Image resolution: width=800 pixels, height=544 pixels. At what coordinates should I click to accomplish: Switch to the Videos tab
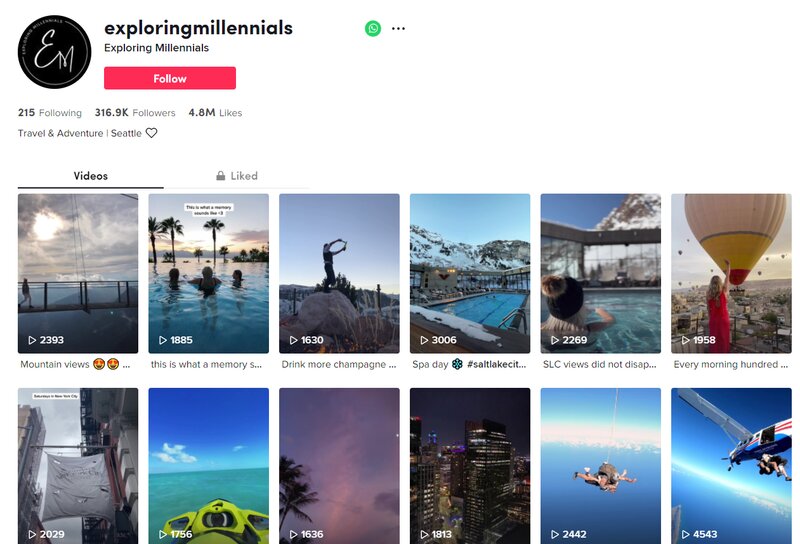(x=91, y=176)
